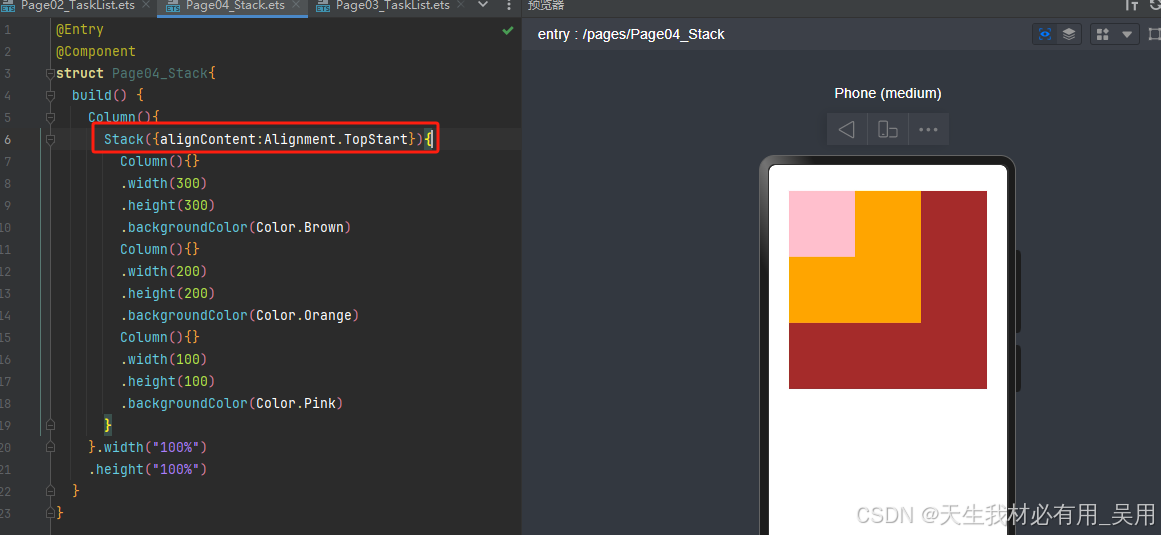This screenshot has height=535, width=1161.
Task: Click the fold end marker on line 23
Action: coord(50,513)
